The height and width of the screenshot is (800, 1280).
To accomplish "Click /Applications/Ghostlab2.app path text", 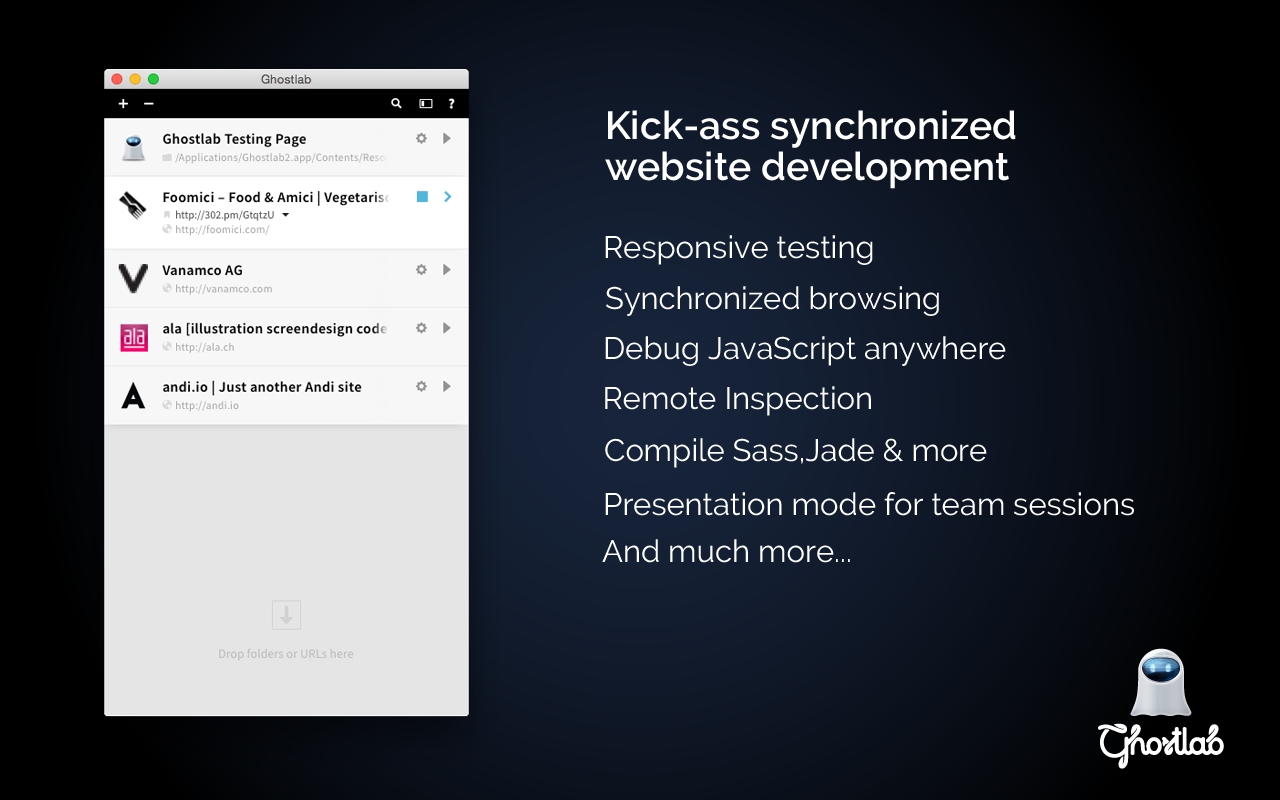I will coord(281,158).
